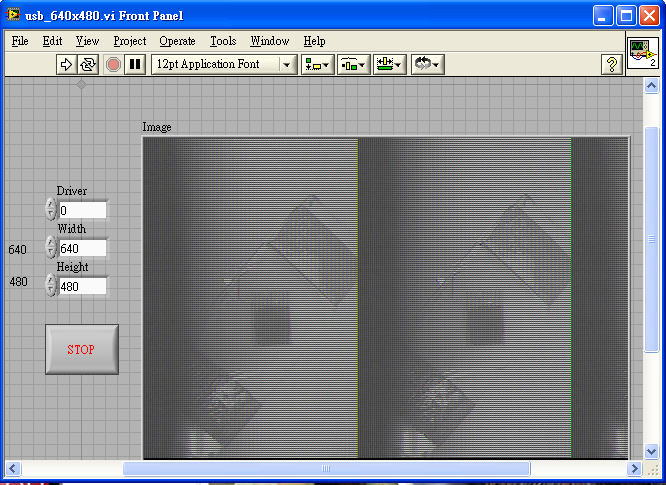The height and width of the screenshot is (485, 666).
Task: Open the View menu
Action: coord(87,41)
